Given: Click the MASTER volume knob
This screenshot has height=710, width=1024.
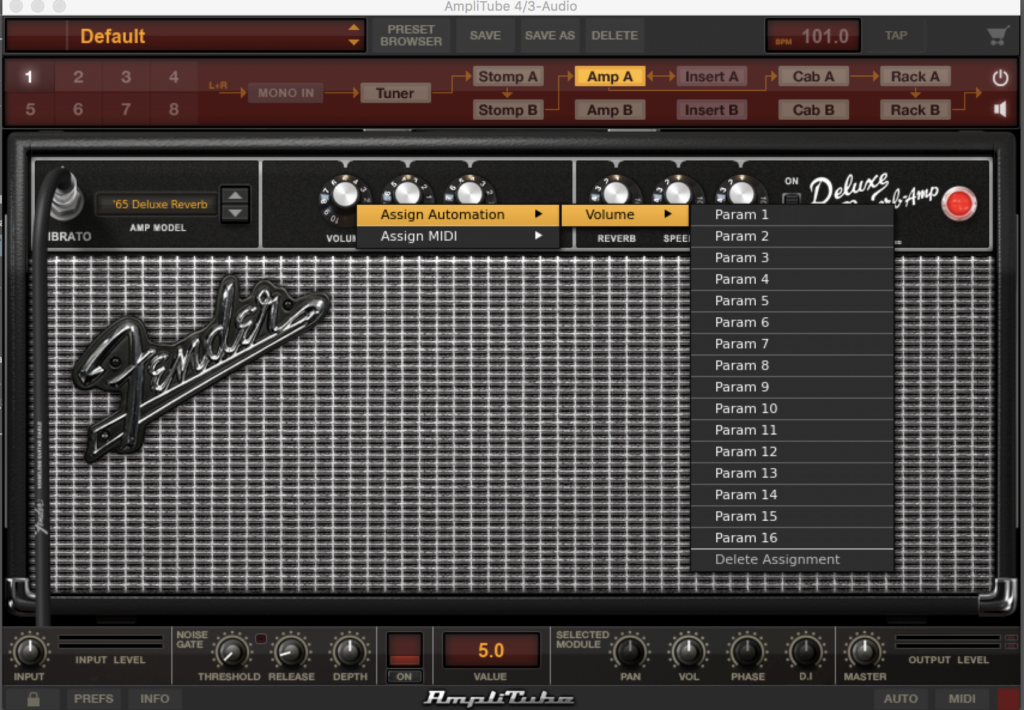Looking at the screenshot, I should point(864,652).
